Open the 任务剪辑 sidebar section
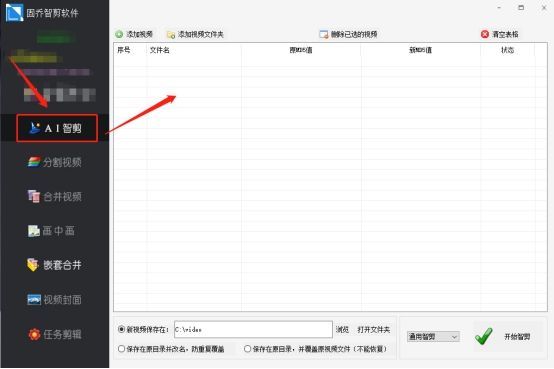The width and height of the screenshot is (554, 369). (x=55, y=334)
